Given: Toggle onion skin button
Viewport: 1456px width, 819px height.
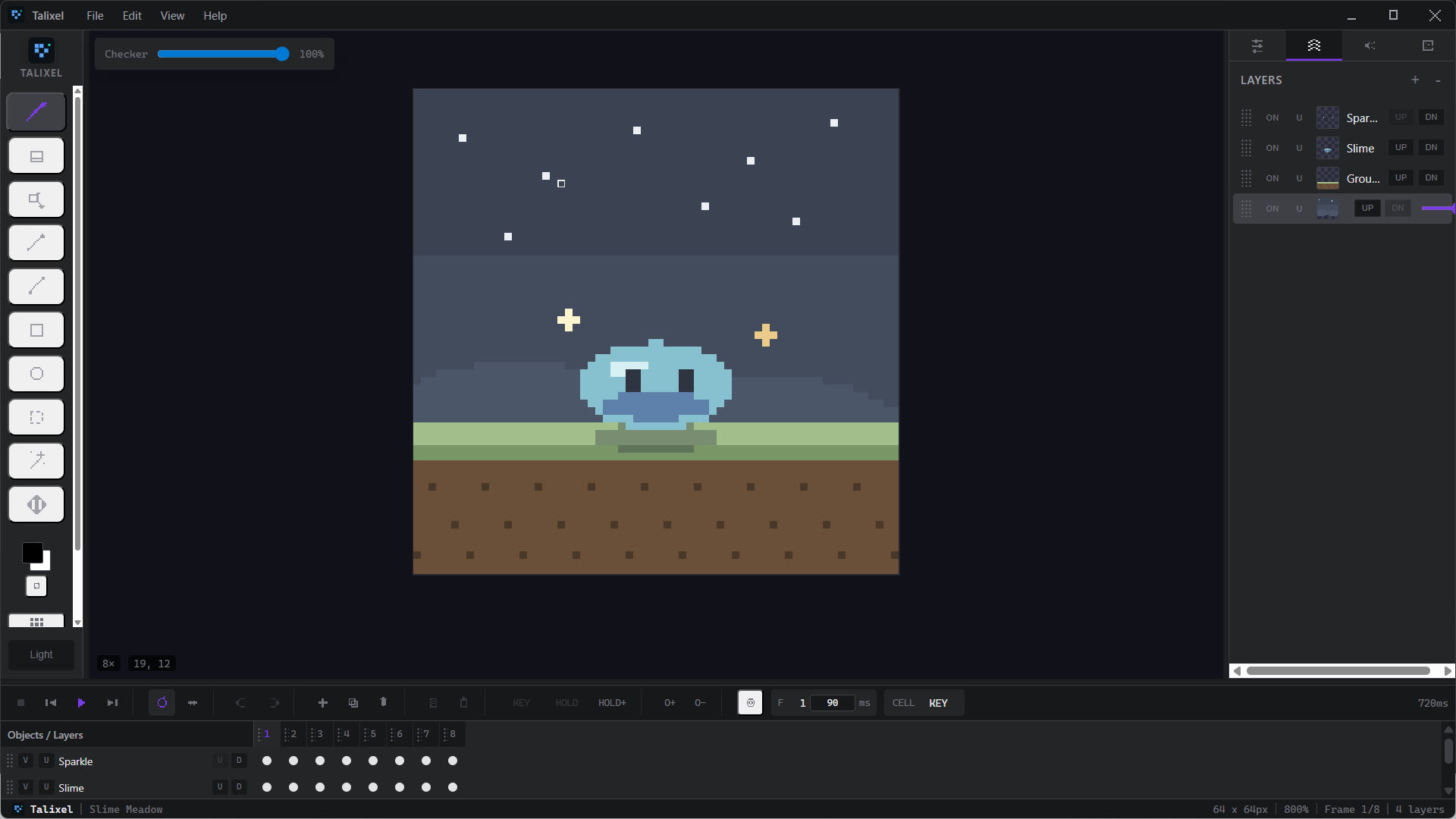Looking at the screenshot, I should tap(750, 703).
